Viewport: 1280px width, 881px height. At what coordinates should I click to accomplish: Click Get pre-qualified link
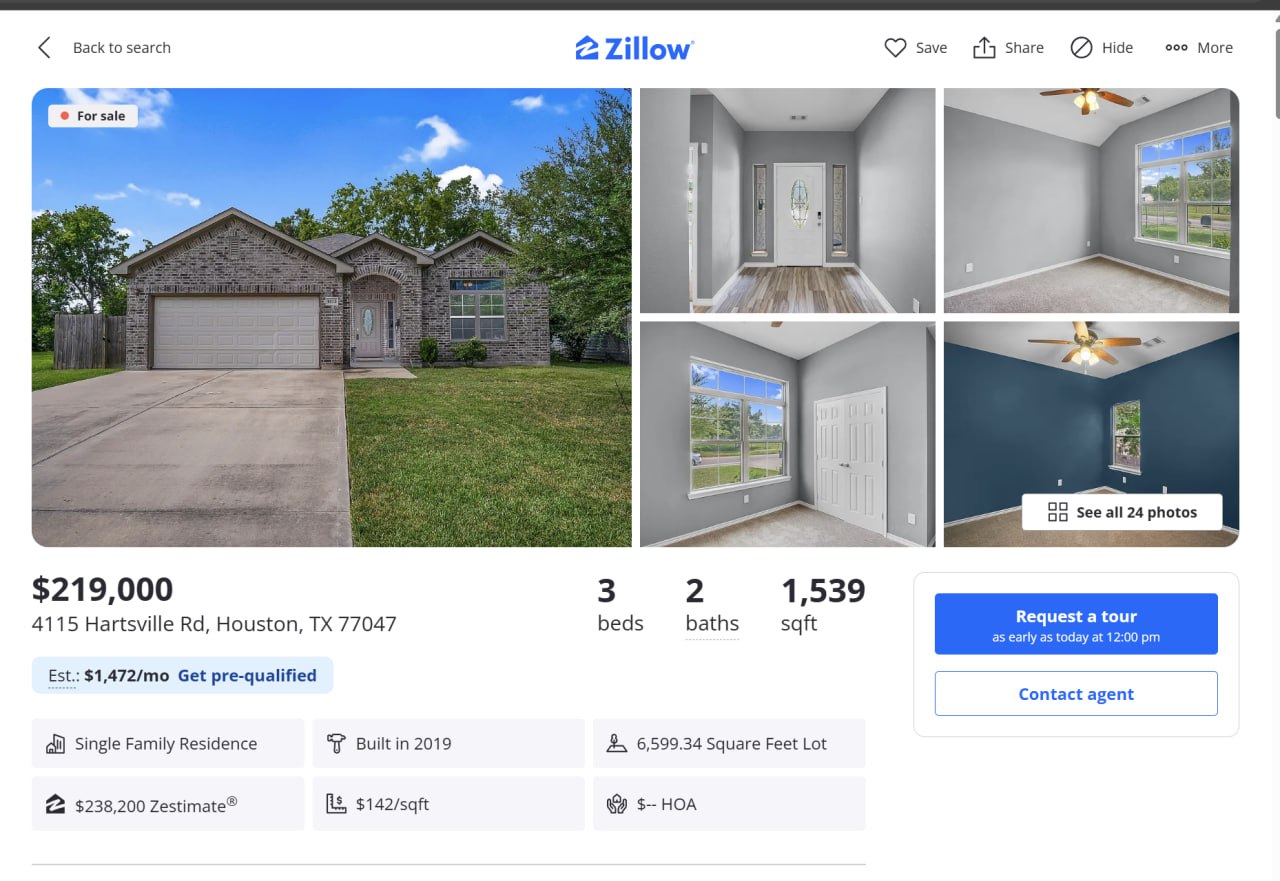(247, 675)
